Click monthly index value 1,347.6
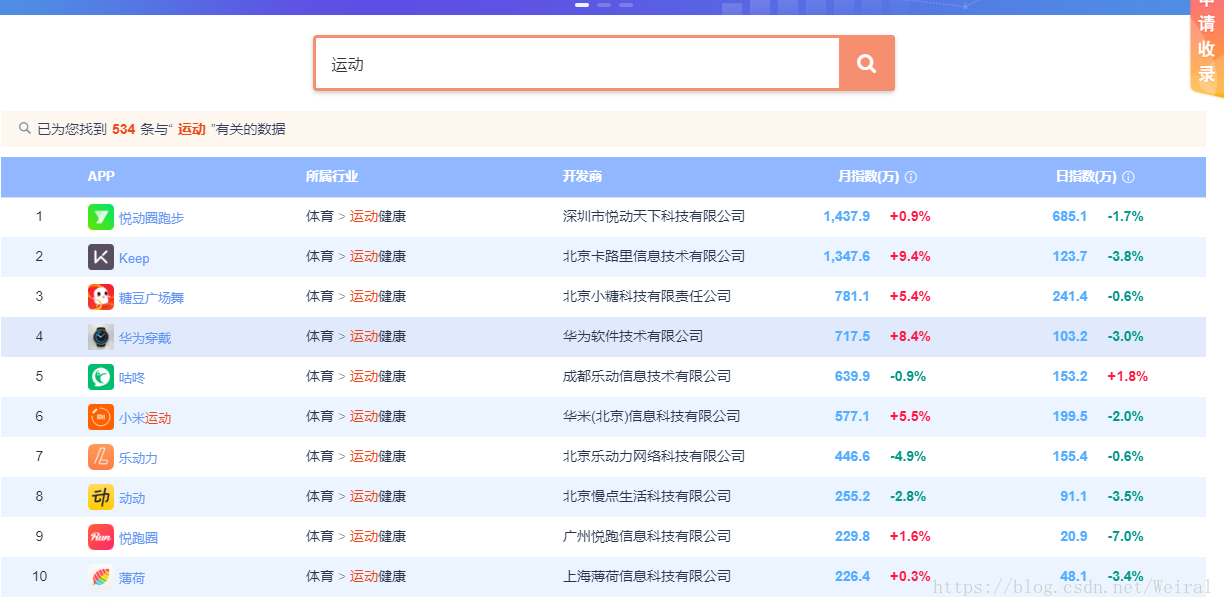 click(x=847, y=256)
